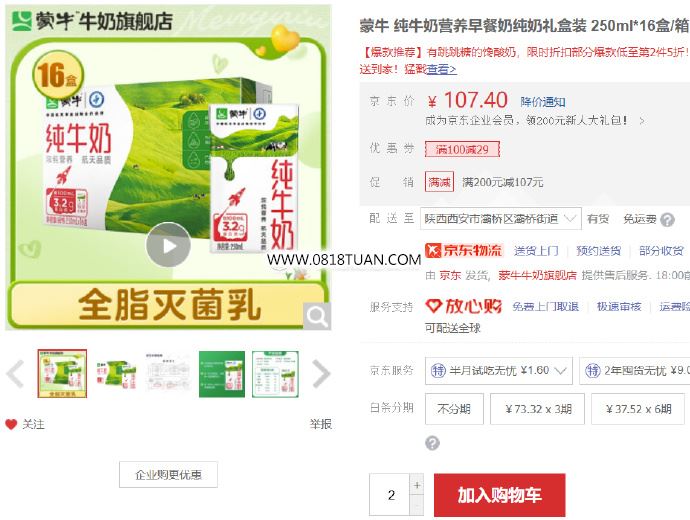Select ¥37.52 x 6期 installment option
This screenshot has width=690, height=520.
coord(638,409)
